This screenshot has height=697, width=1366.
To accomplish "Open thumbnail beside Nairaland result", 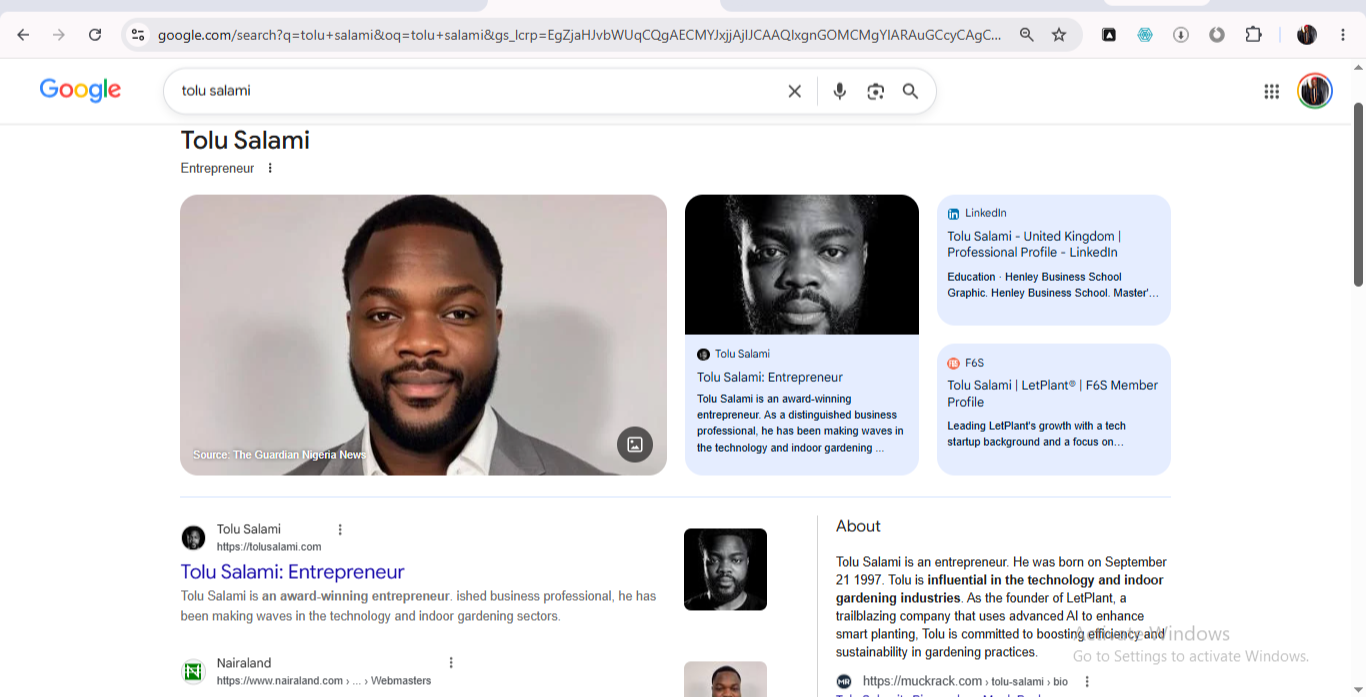I will pyautogui.click(x=725, y=679).
